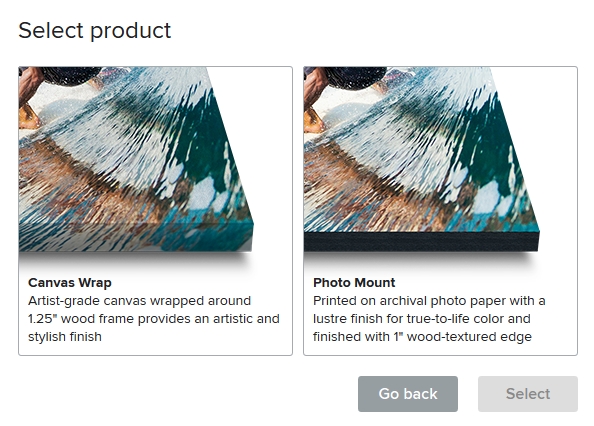Click the wrapped image edge on Canvas Wrap
594x426 pixels.
tap(136, 238)
